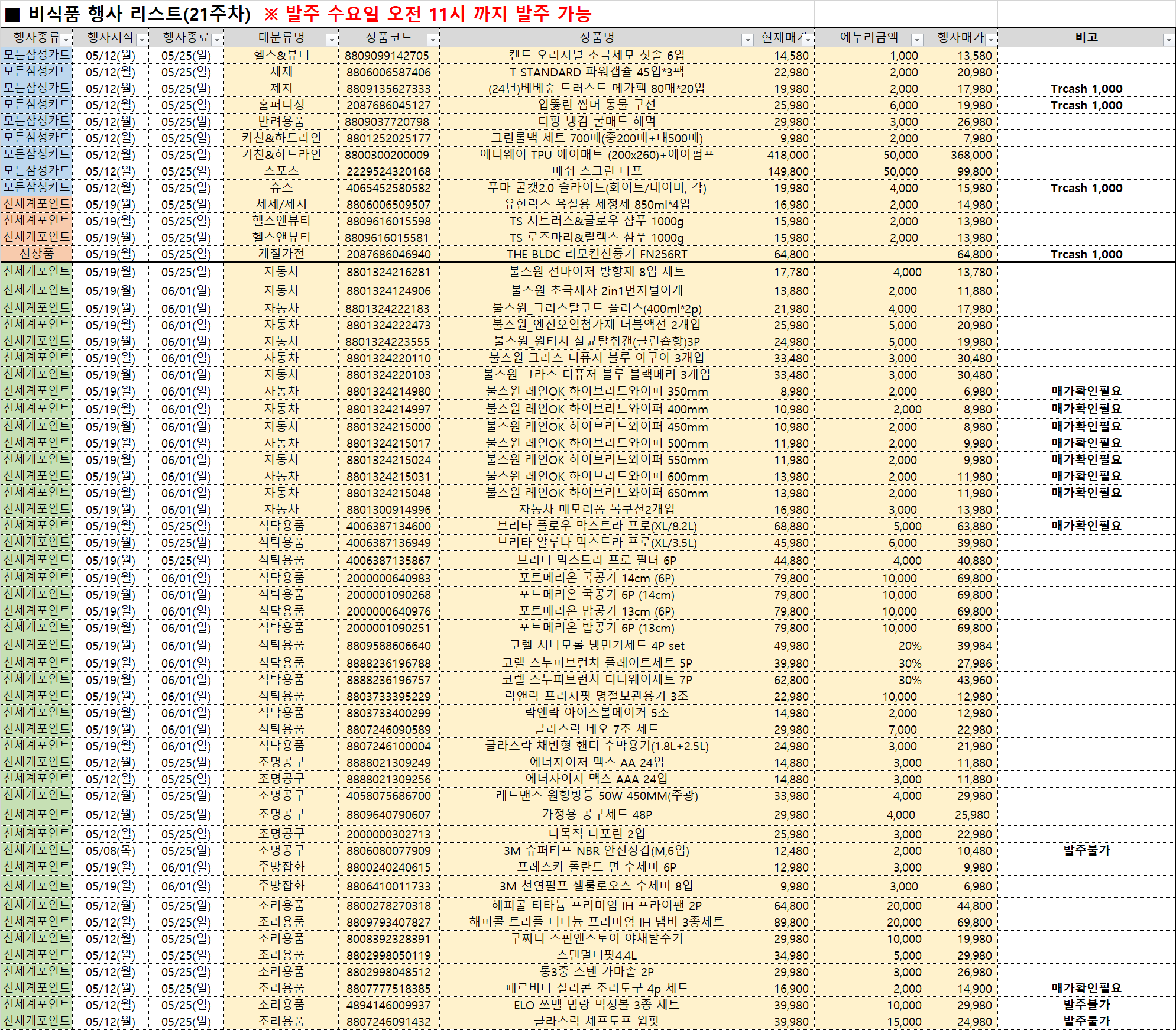Screen dimensions: 1176x1030
Task: Click the 368,000 event price cell
Action: 971,155
